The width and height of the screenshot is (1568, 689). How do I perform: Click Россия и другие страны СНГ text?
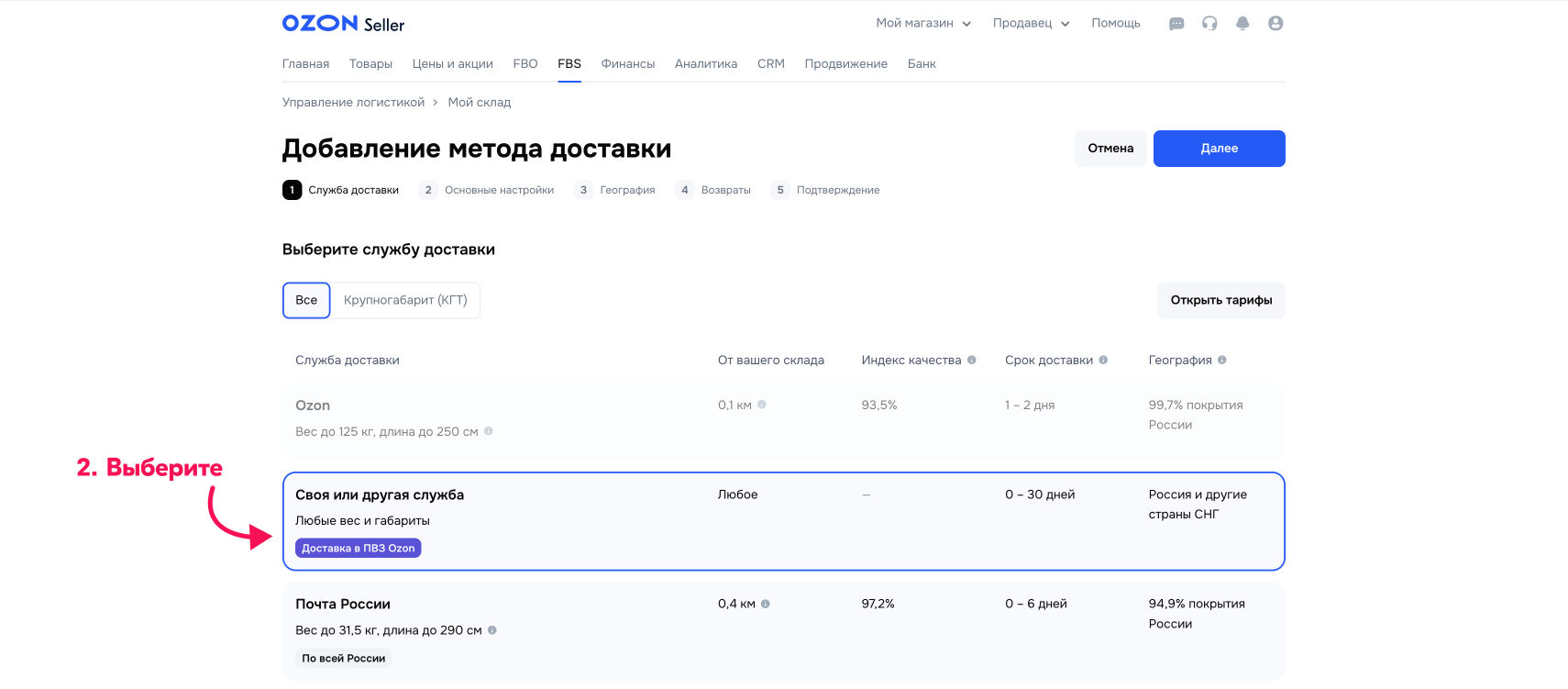(x=1198, y=505)
